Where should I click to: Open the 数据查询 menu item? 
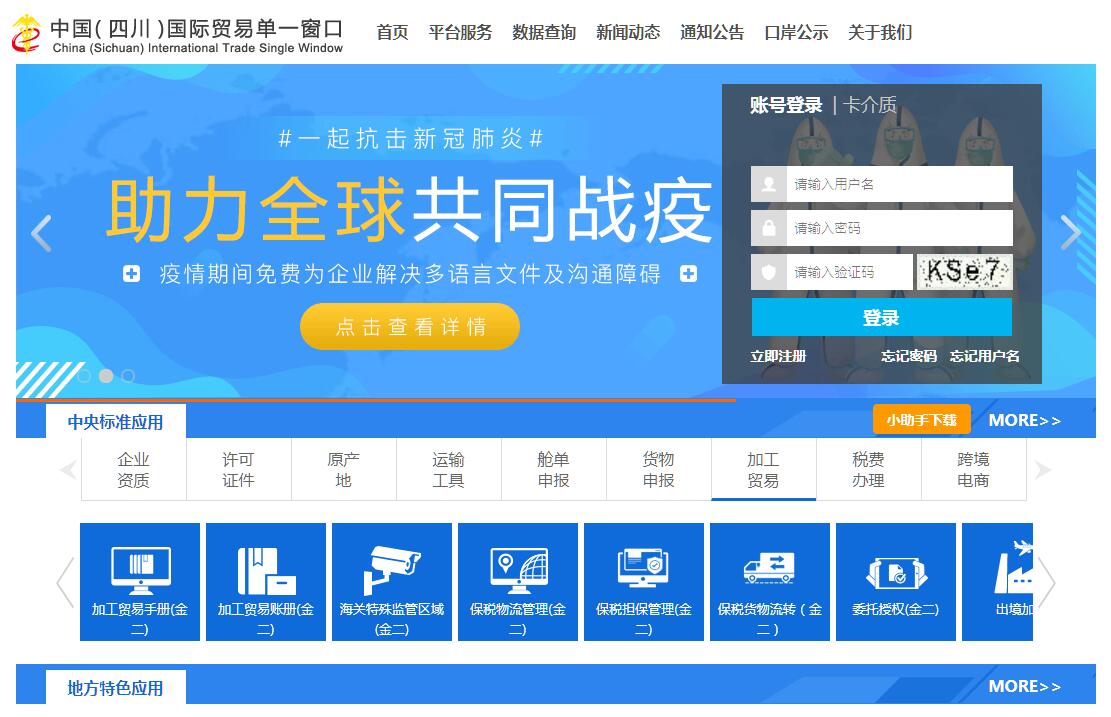(544, 33)
